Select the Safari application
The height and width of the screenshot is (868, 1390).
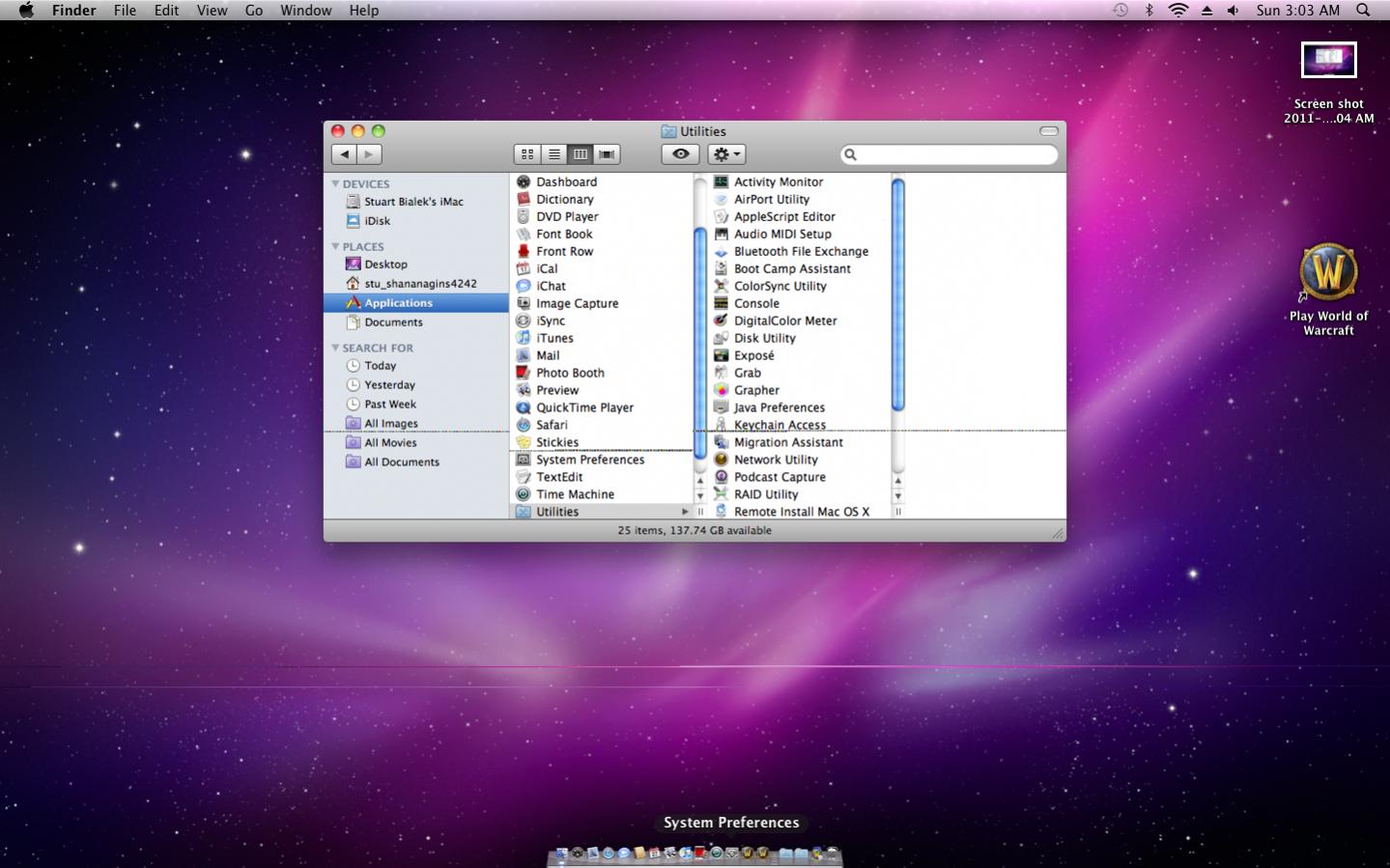pyautogui.click(x=552, y=425)
